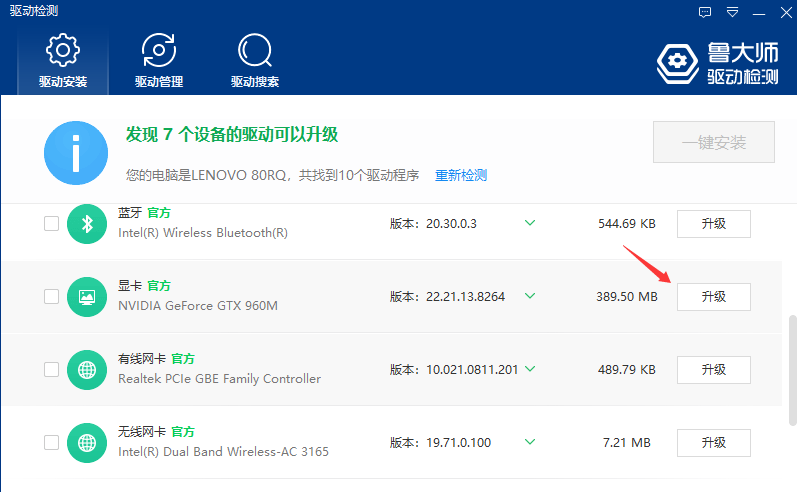Check the 蓝牙 driver checkbox
The width and height of the screenshot is (797, 492).
[x=51, y=224]
